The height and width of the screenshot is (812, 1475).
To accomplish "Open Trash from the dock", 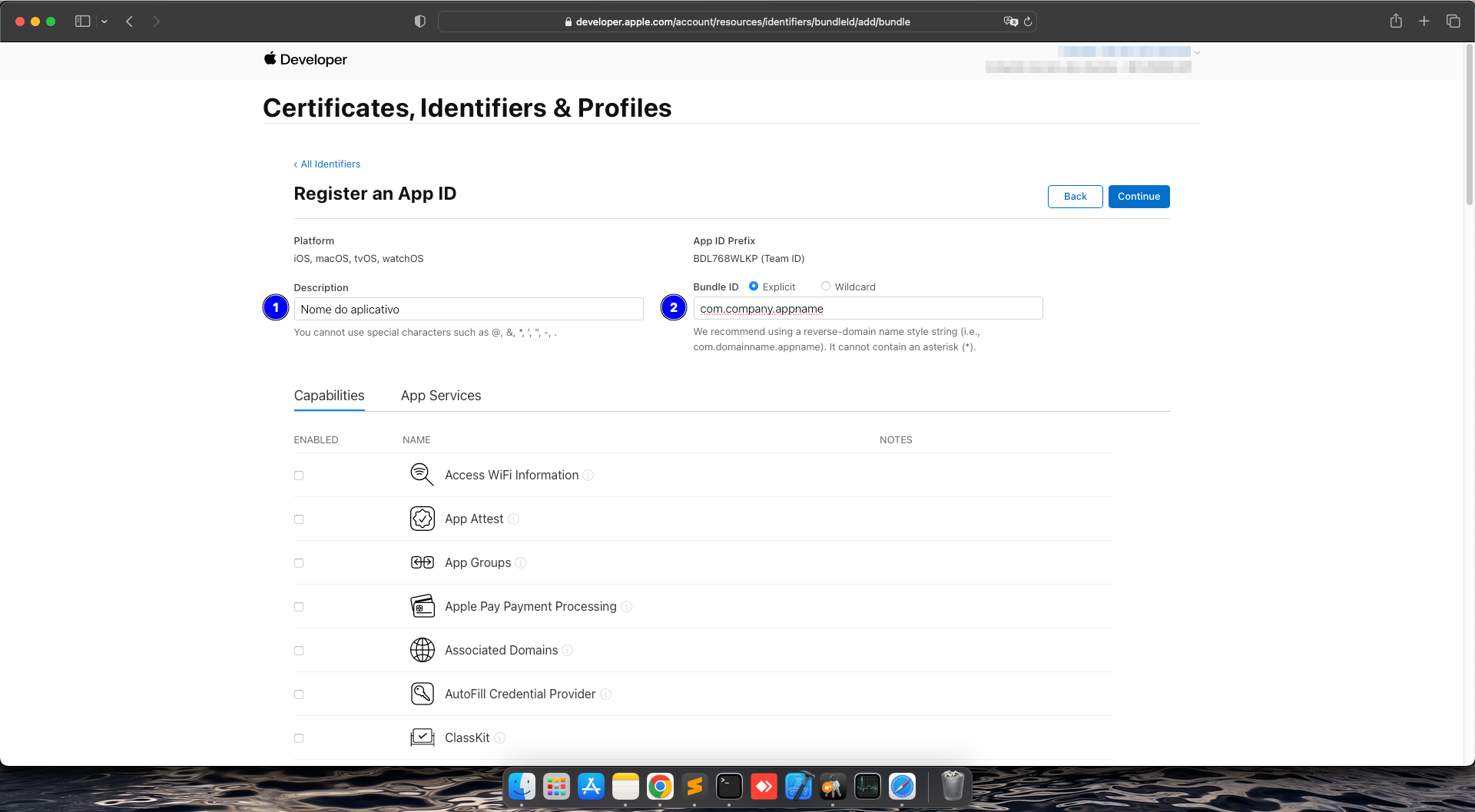I will pos(953,787).
